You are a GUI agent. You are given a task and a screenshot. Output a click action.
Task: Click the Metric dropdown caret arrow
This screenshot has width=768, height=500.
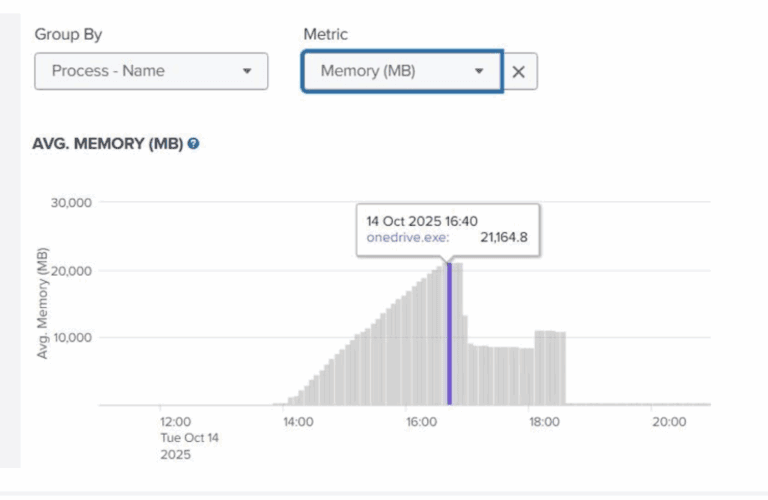[x=479, y=71]
